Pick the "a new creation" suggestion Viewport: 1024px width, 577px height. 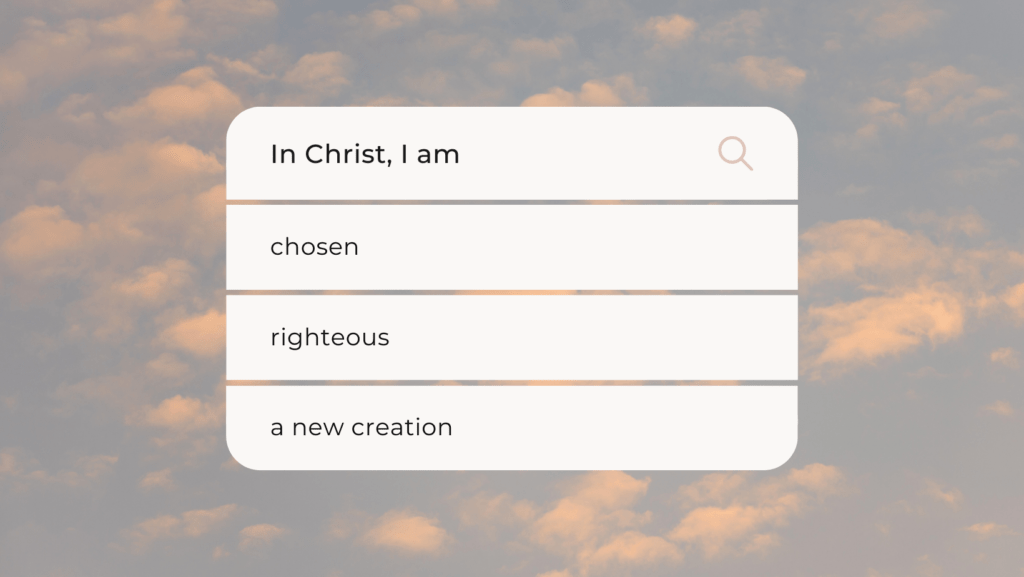pyautogui.click(x=512, y=428)
